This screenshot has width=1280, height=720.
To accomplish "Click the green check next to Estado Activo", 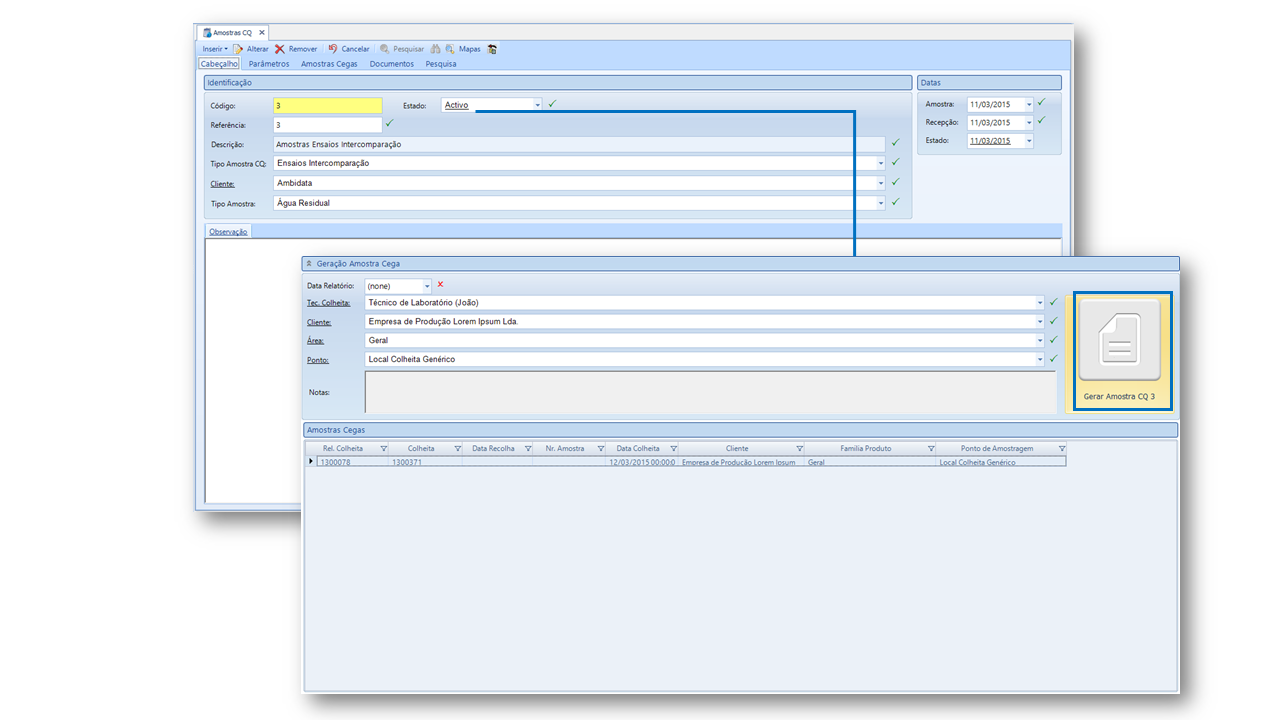I will click(x=552, y=103).
